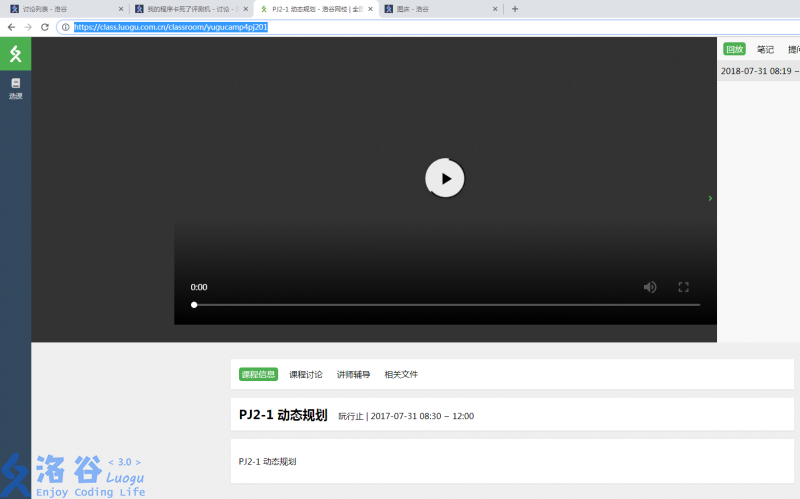Viewport: 800px width, 499px height.
Task: Switch to the 回放 tab
Action: pos(734,49)
